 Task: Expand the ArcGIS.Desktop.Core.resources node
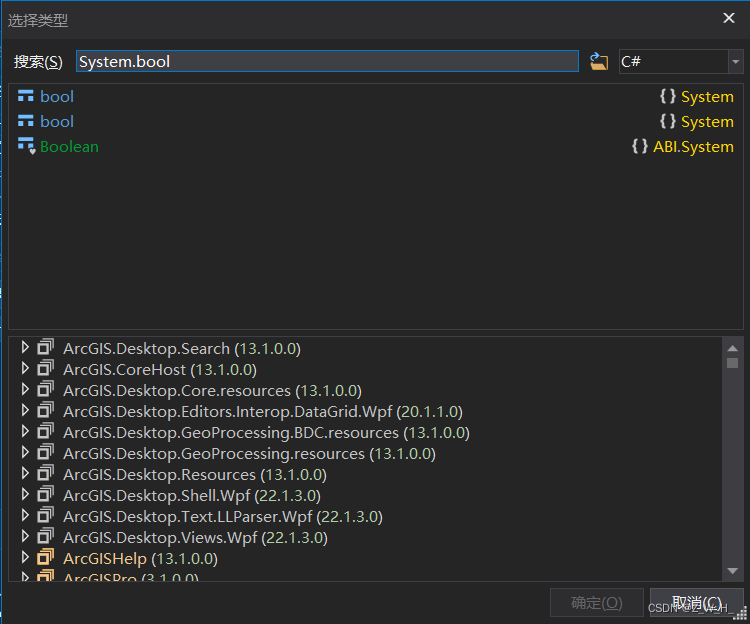point(25,389)
